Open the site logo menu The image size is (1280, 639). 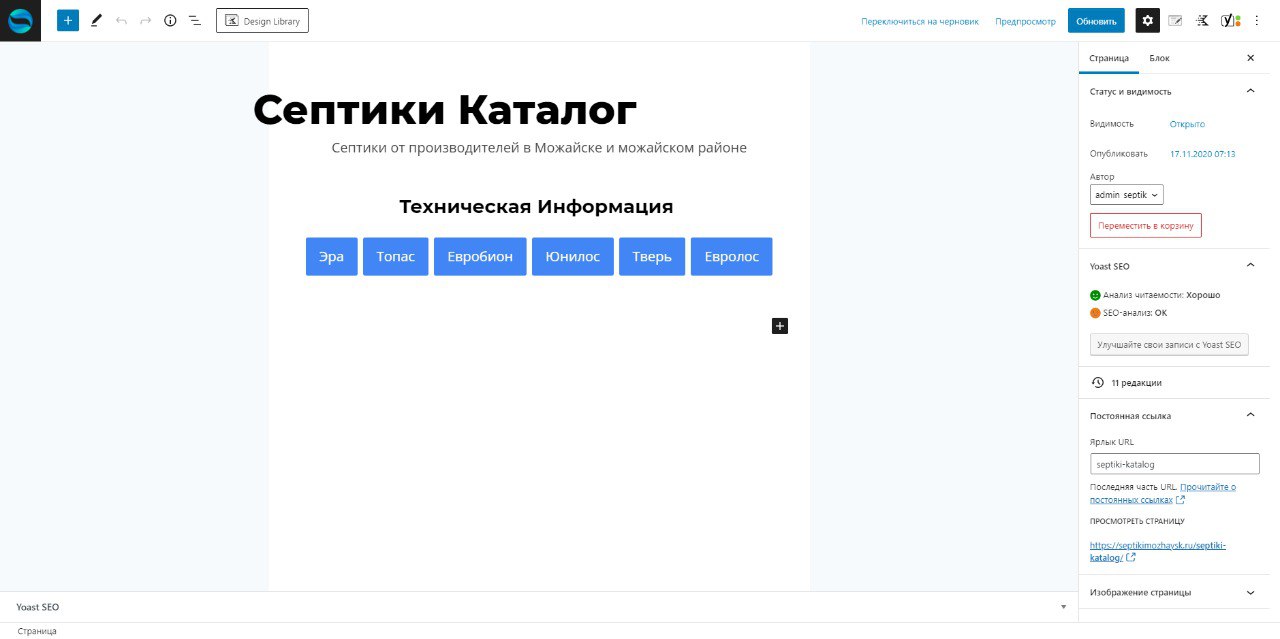click(20, 20)
